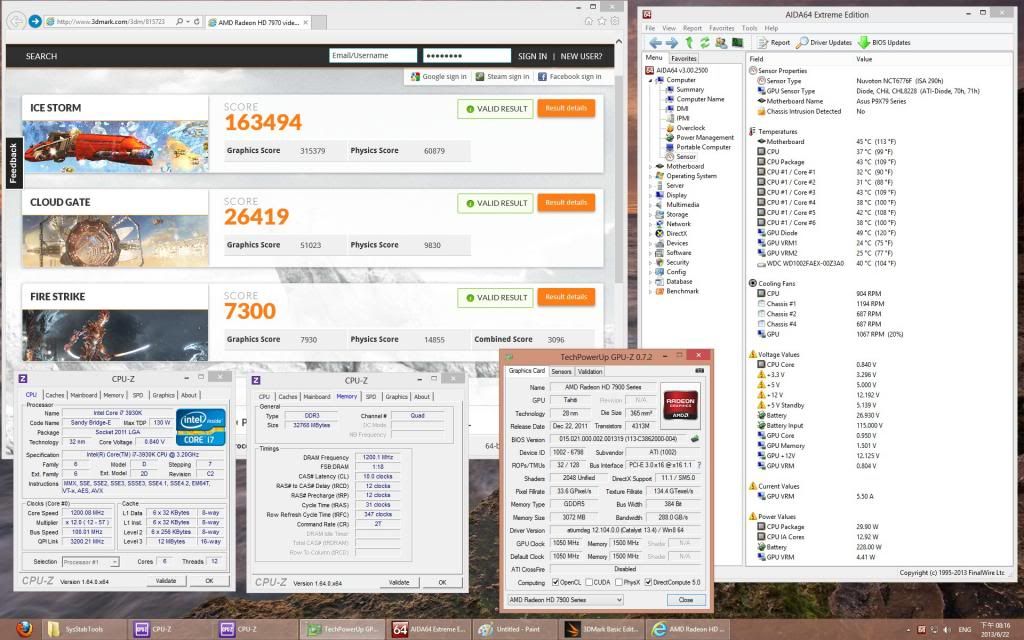Image resolution: width=1024 pixels, height=640 pixels.
Task: Expand the Storage node in AIDA64 tree
Action: 650,214
